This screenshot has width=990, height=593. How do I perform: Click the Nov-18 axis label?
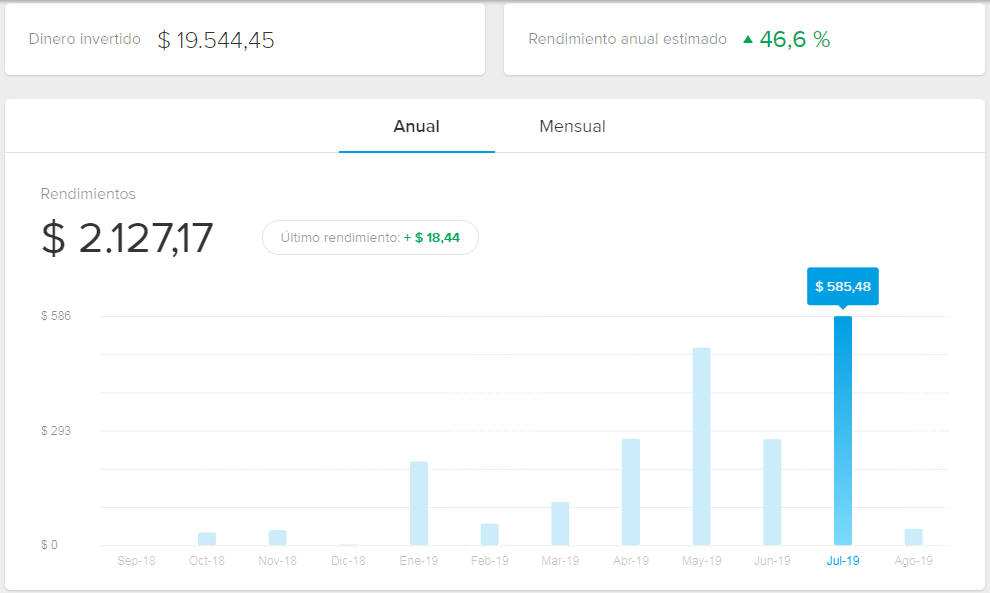point(277,561)
